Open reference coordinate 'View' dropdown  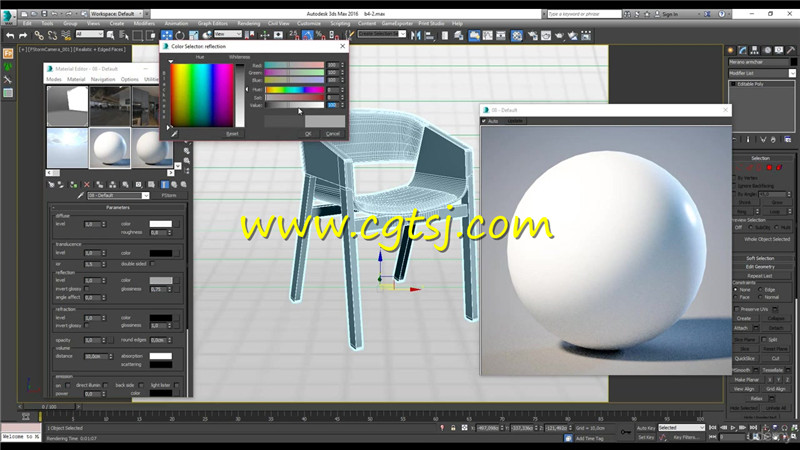click(228, 34)
